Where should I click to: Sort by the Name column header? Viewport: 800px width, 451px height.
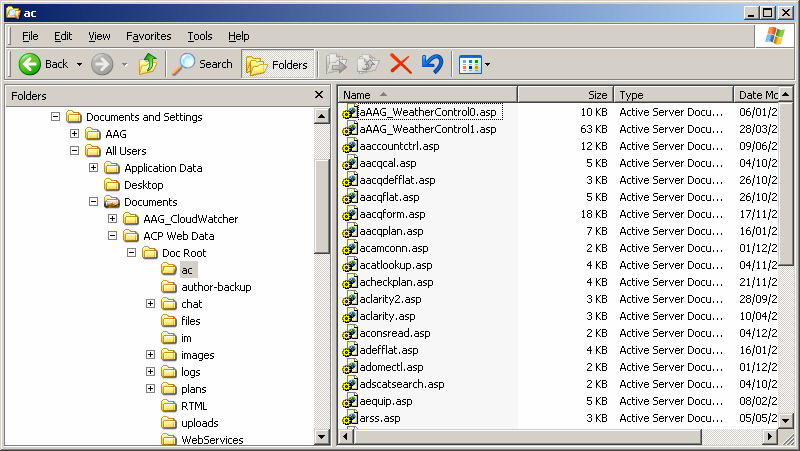point(428,95)
